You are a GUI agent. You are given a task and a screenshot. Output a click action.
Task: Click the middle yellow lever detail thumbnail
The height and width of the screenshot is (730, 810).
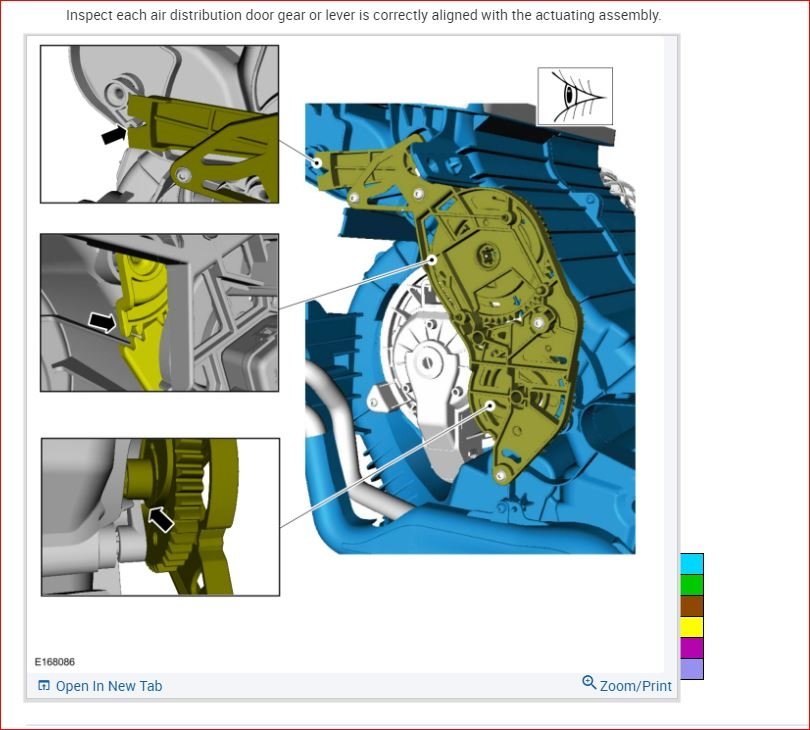[x=160, y=313]
